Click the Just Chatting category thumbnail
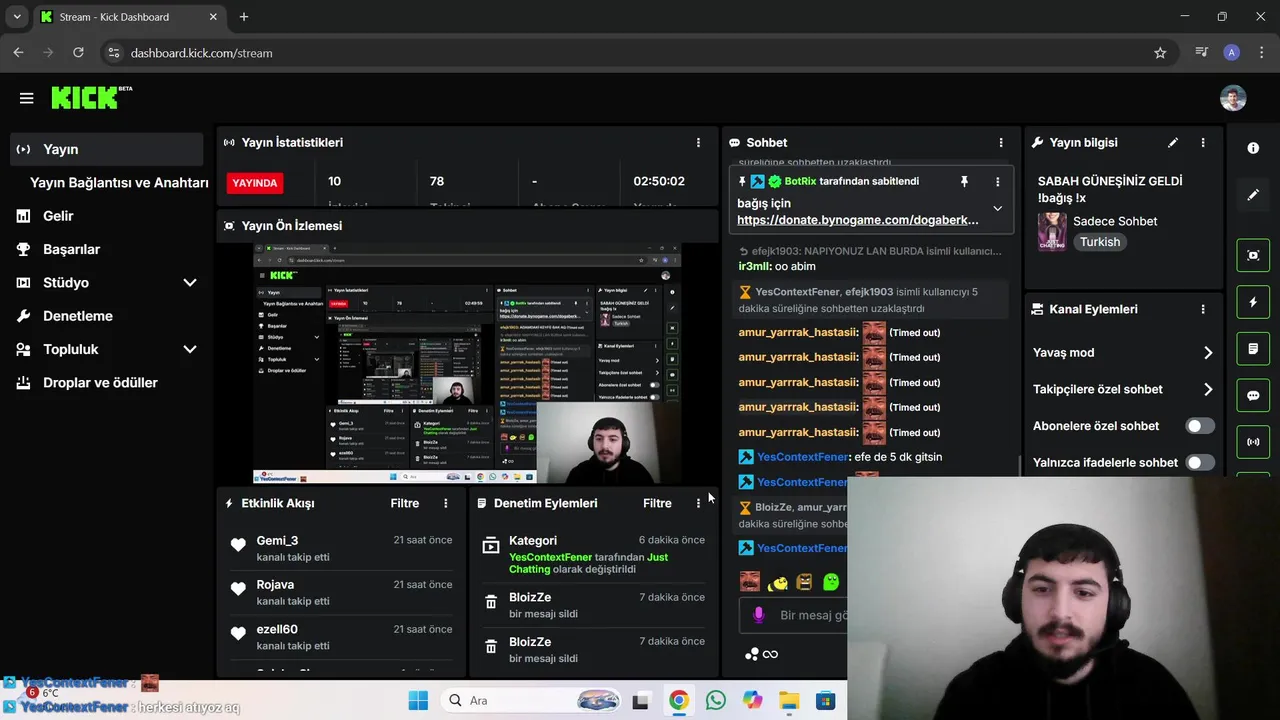This screenshot has width=1280, height=720. click(1051, 231)
